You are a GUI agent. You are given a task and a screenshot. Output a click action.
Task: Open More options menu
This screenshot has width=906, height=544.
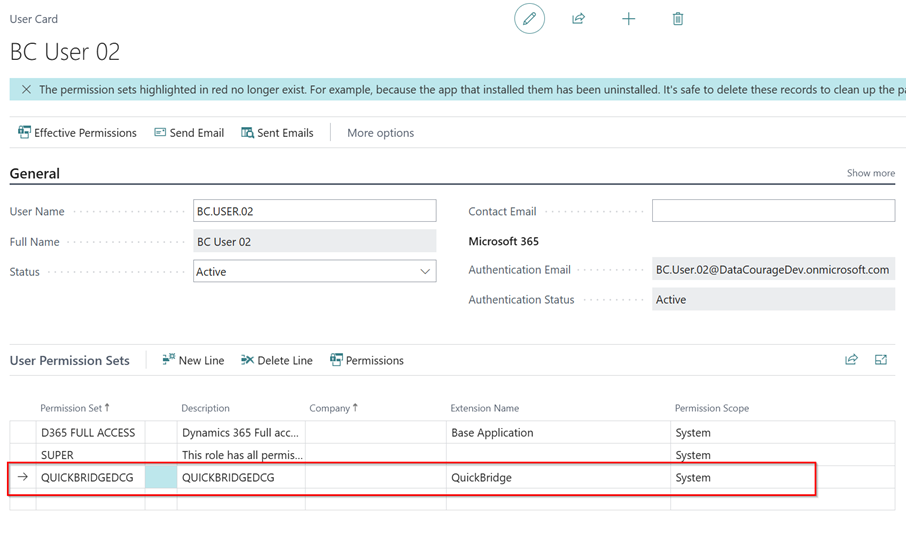(380, 133)
